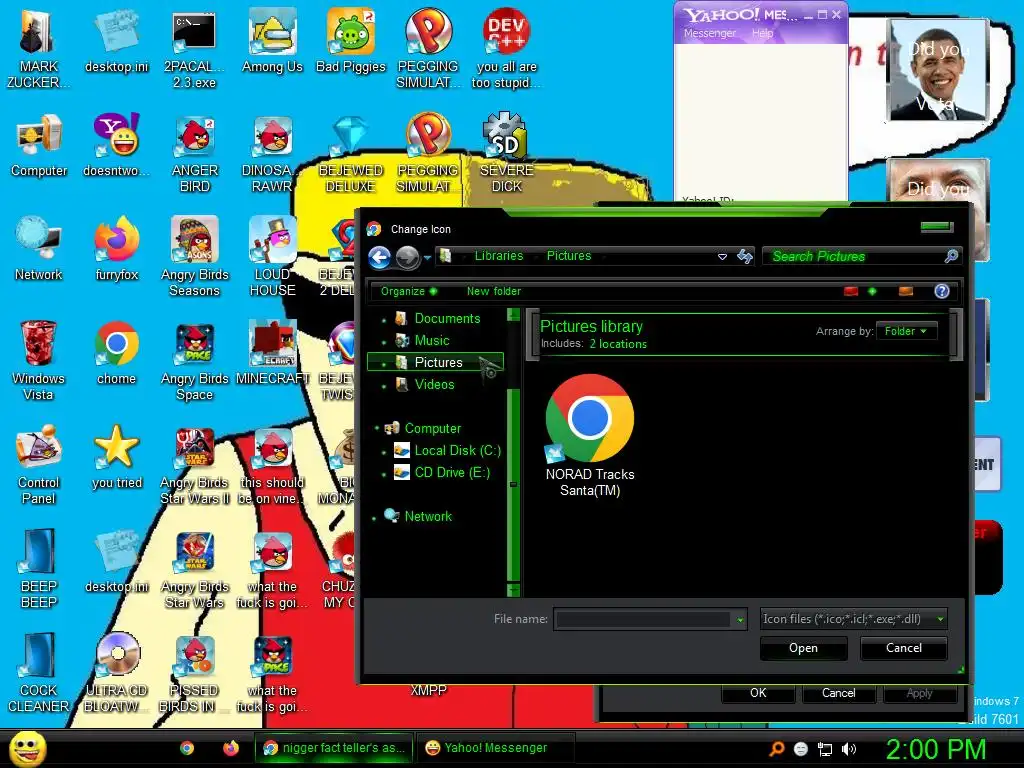Image resolution: width=1024 pixels, height=768 pixels.
Task: Click the back arrow in Change Icon dialog
Action: [379, 257]
